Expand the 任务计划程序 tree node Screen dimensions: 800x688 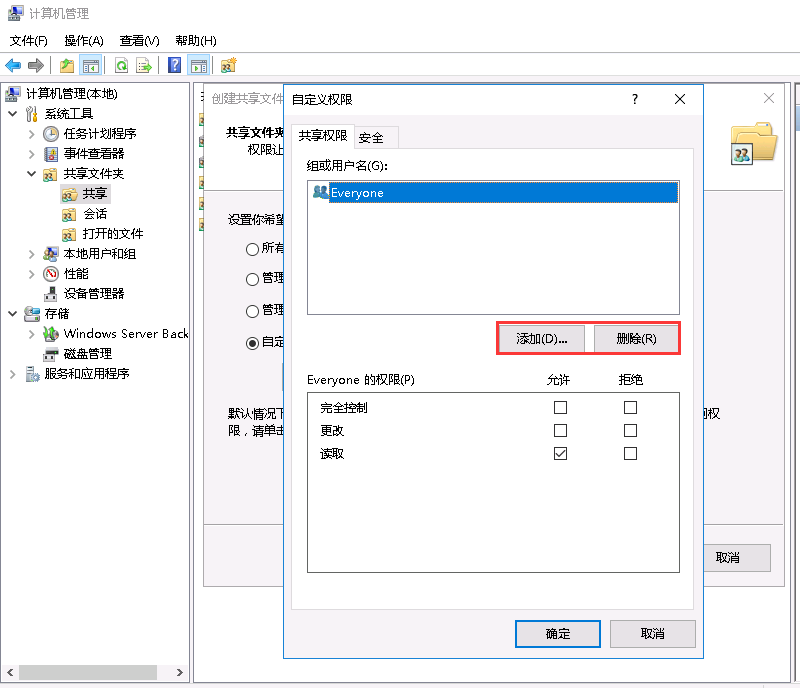(32, 133)
